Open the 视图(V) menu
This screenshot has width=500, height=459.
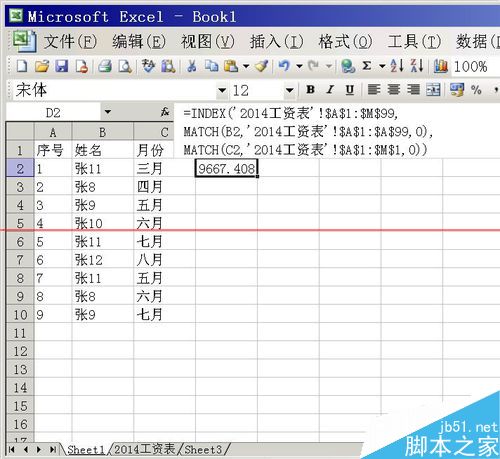208,42
